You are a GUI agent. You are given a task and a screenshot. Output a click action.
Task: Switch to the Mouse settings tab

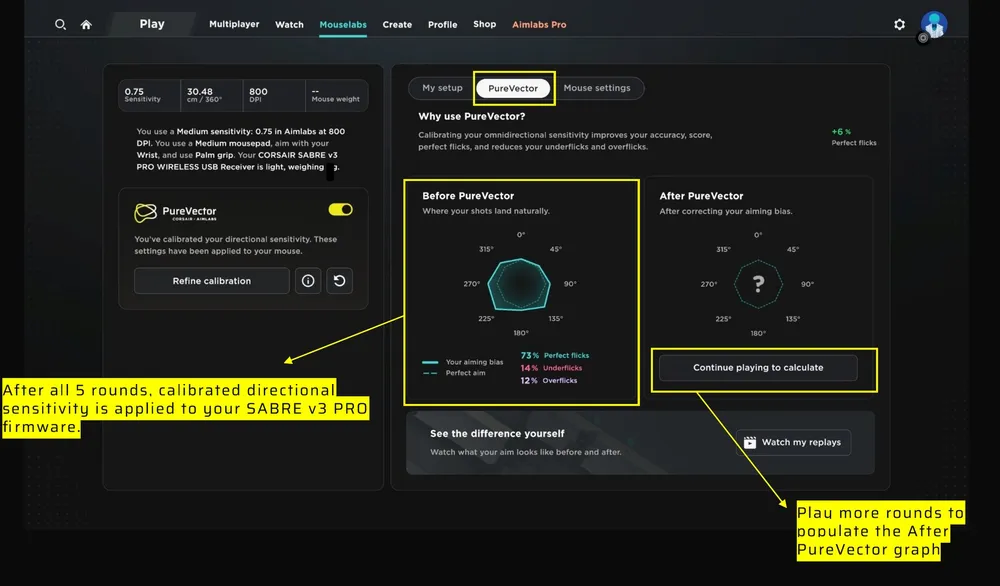coord(597,88)
